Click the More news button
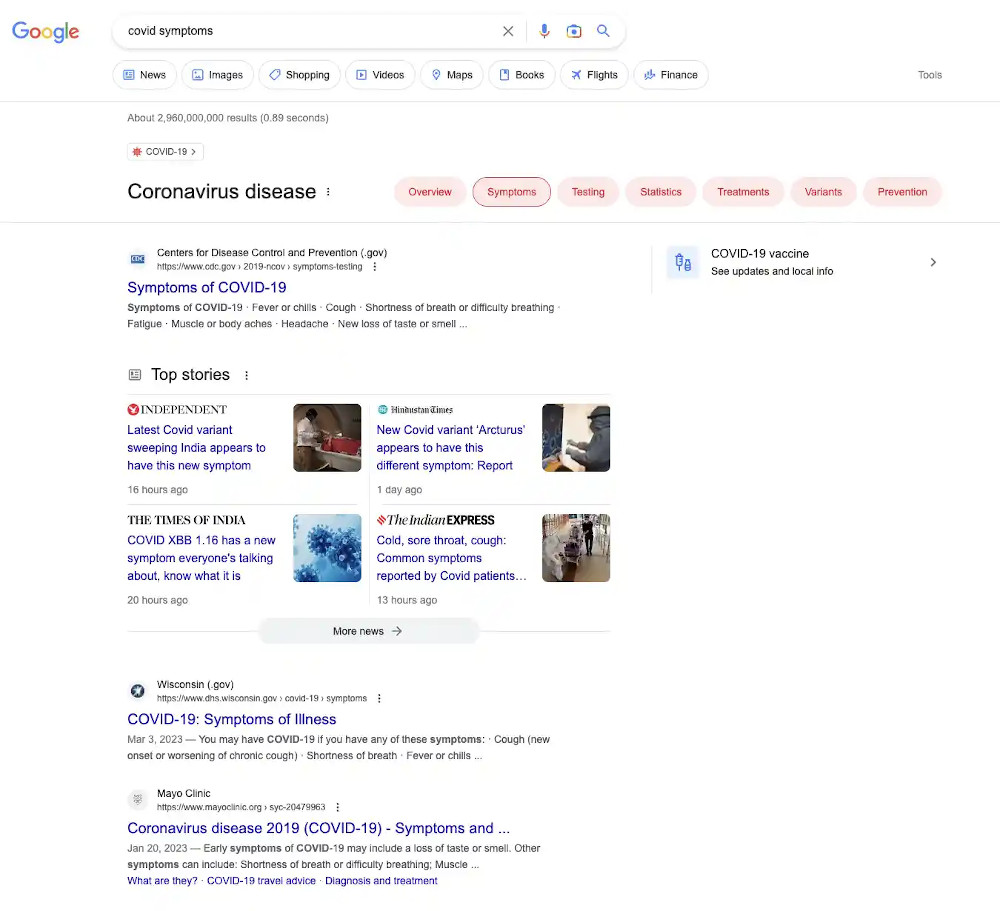 [369, 631]
